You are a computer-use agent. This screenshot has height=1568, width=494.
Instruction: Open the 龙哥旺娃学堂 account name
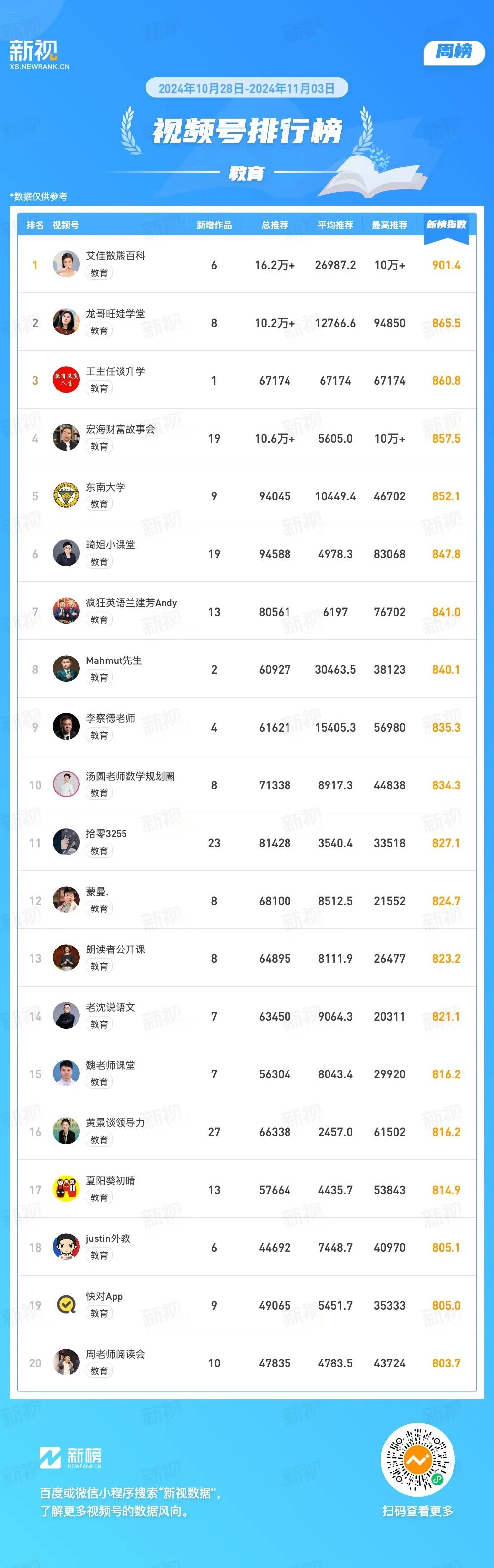pyautogui.click(x=116, y=314)
